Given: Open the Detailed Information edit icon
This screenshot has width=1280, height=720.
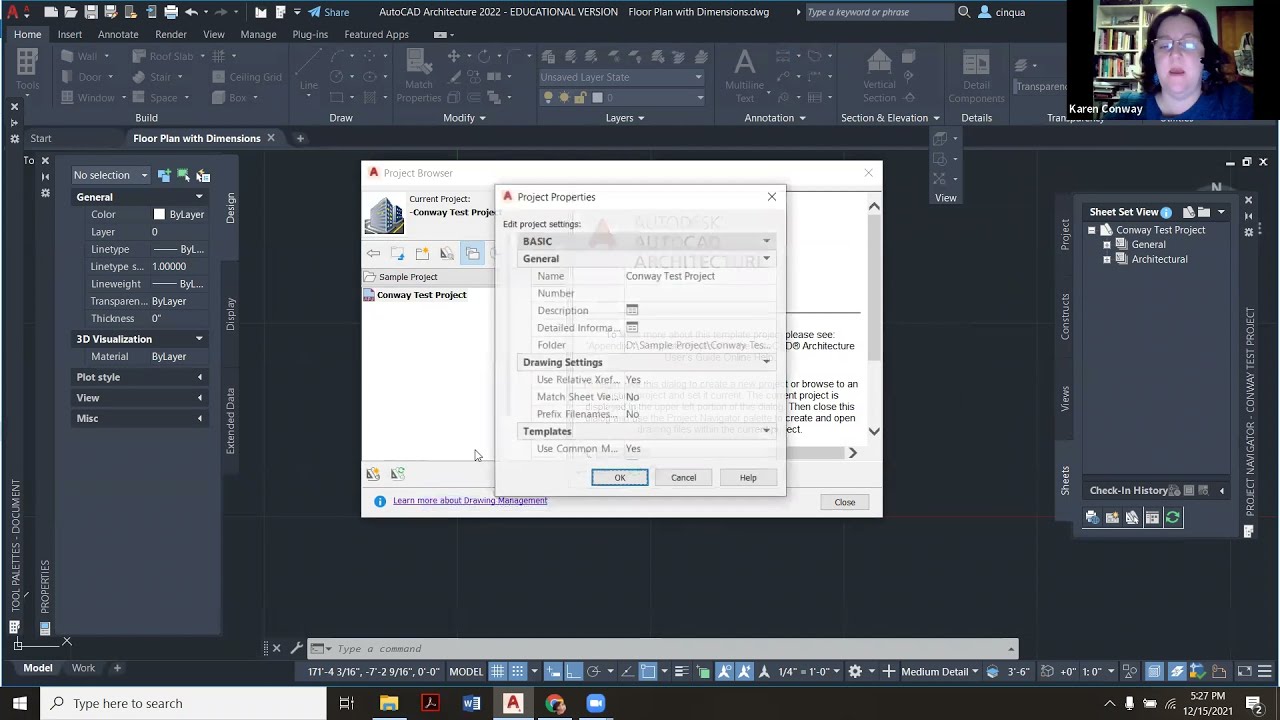Looking at the screenshot, I should pyautogui.click(x=632, y=327).
